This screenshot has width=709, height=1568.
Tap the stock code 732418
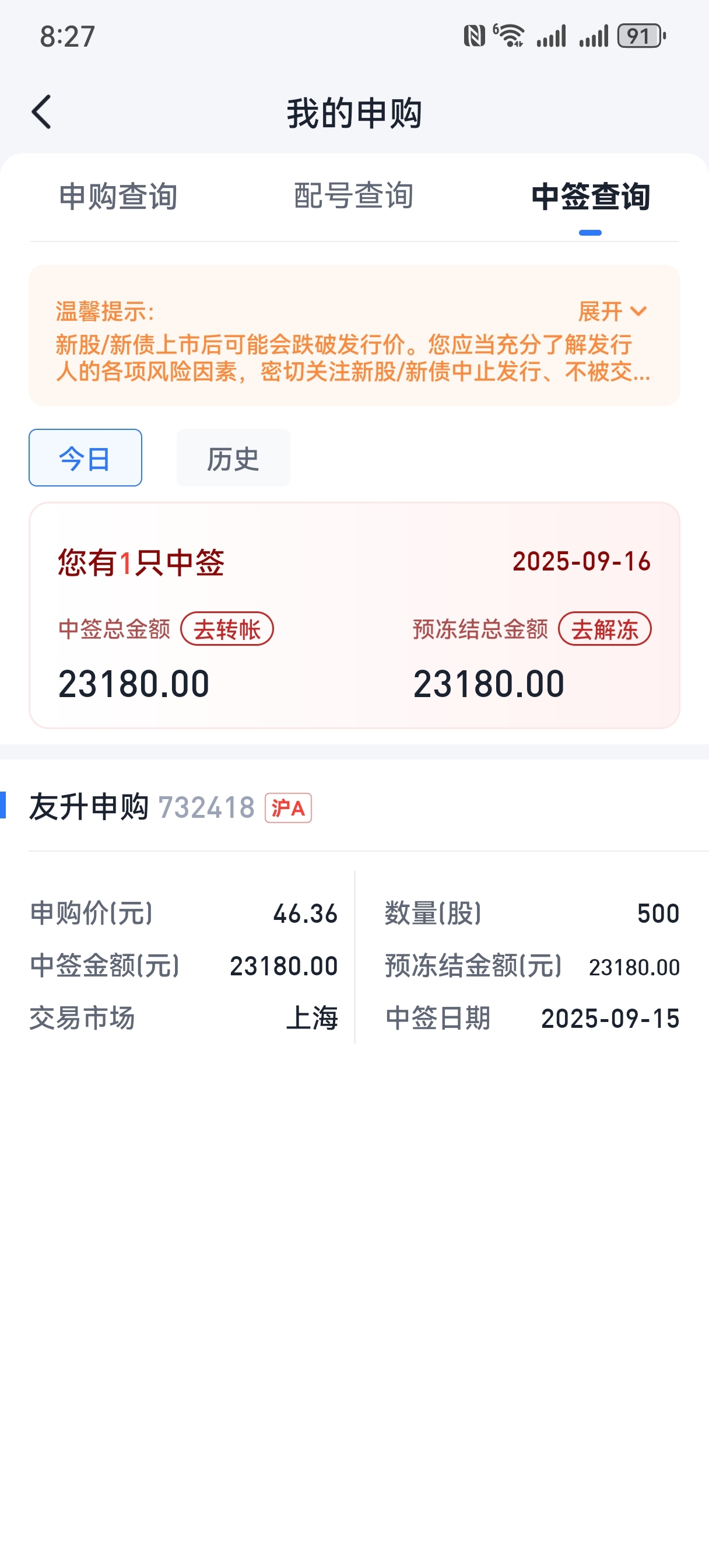[206, 808]
